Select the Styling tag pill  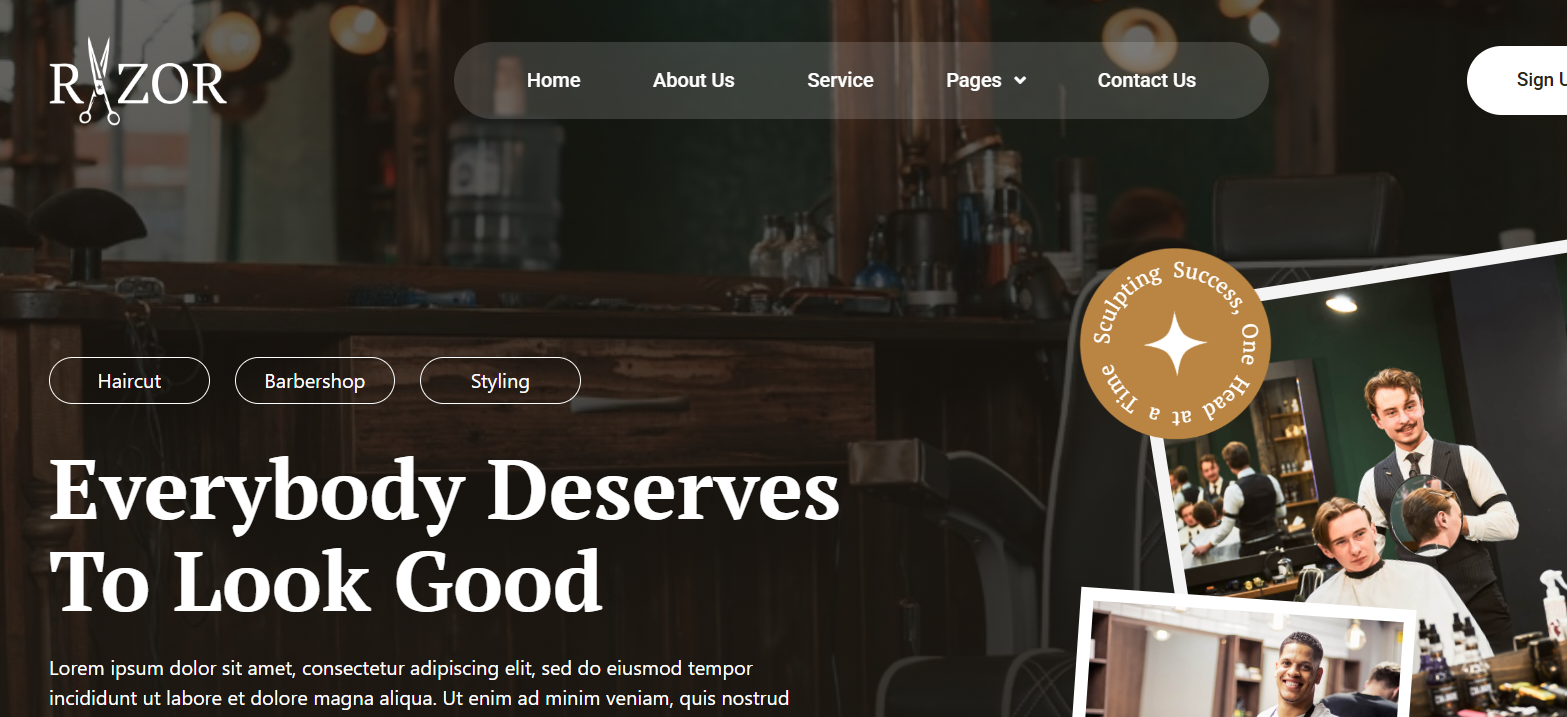(500, 381)
